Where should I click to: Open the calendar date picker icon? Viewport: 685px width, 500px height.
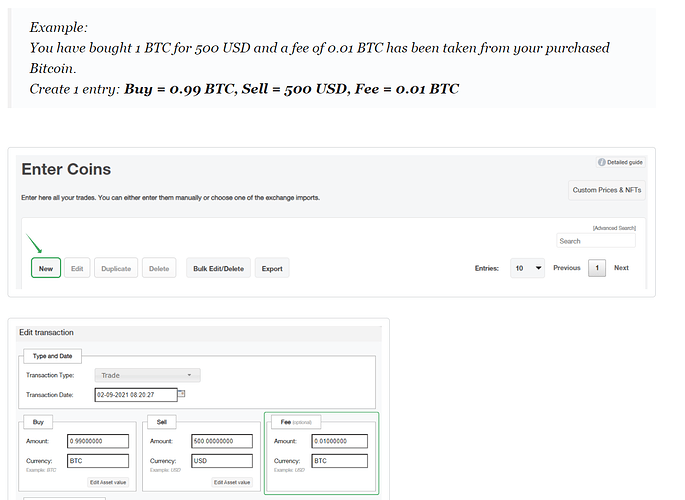point(182,393)
